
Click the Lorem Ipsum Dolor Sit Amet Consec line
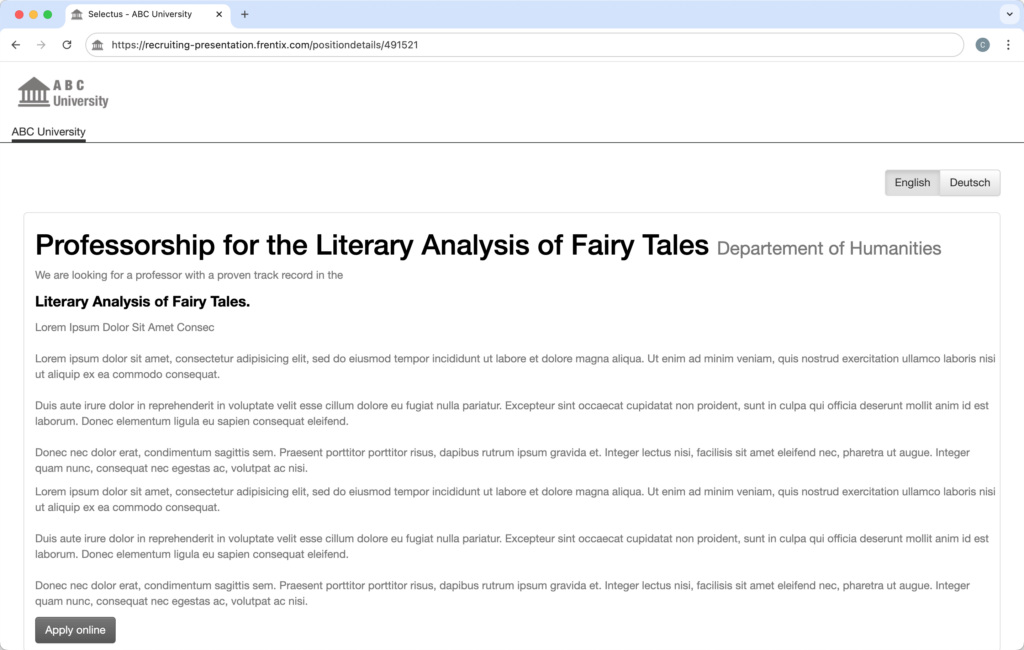(125, 327)
